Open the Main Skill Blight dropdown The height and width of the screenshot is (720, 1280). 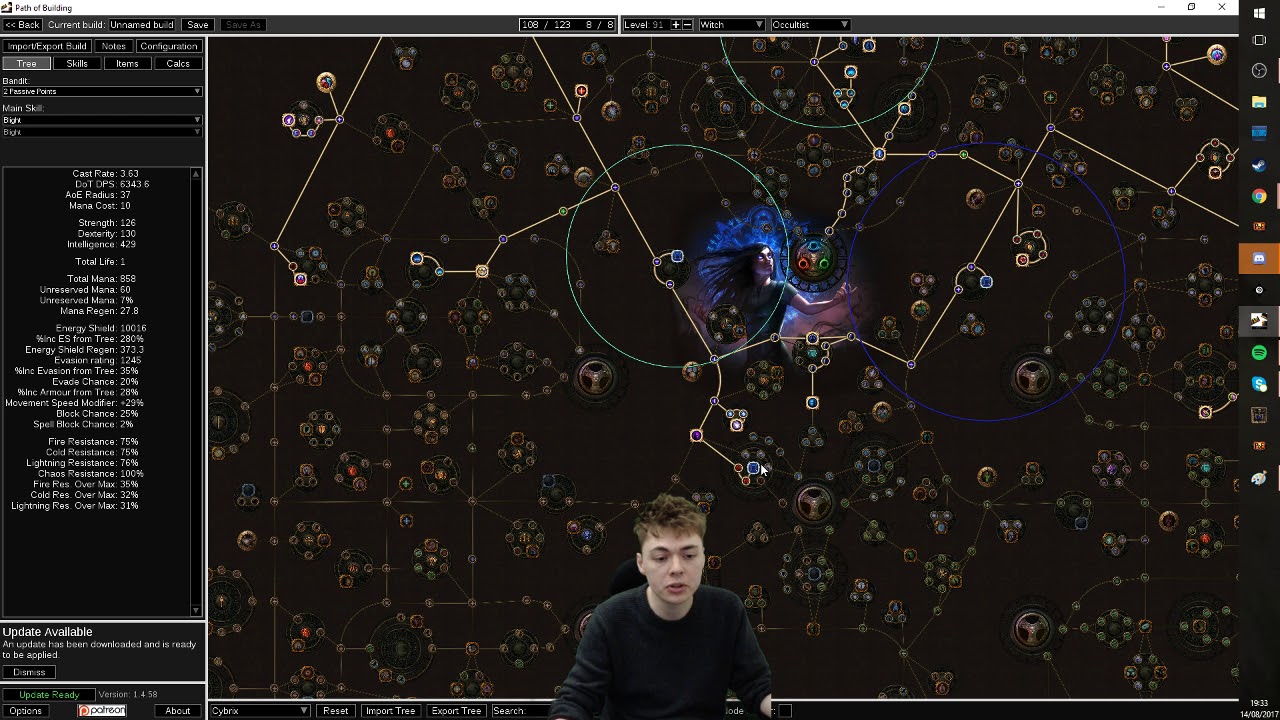pyautogui.click(x=101, y=120)
